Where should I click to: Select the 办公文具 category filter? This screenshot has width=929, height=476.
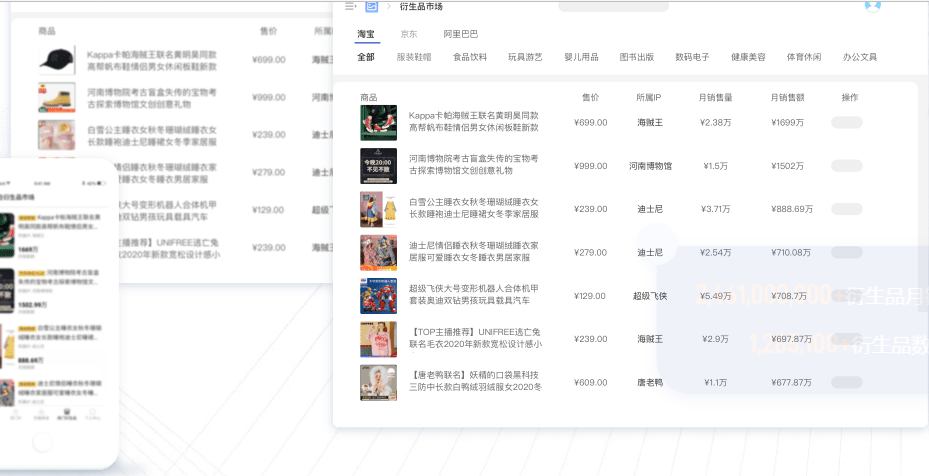click(x=860, y=57)
